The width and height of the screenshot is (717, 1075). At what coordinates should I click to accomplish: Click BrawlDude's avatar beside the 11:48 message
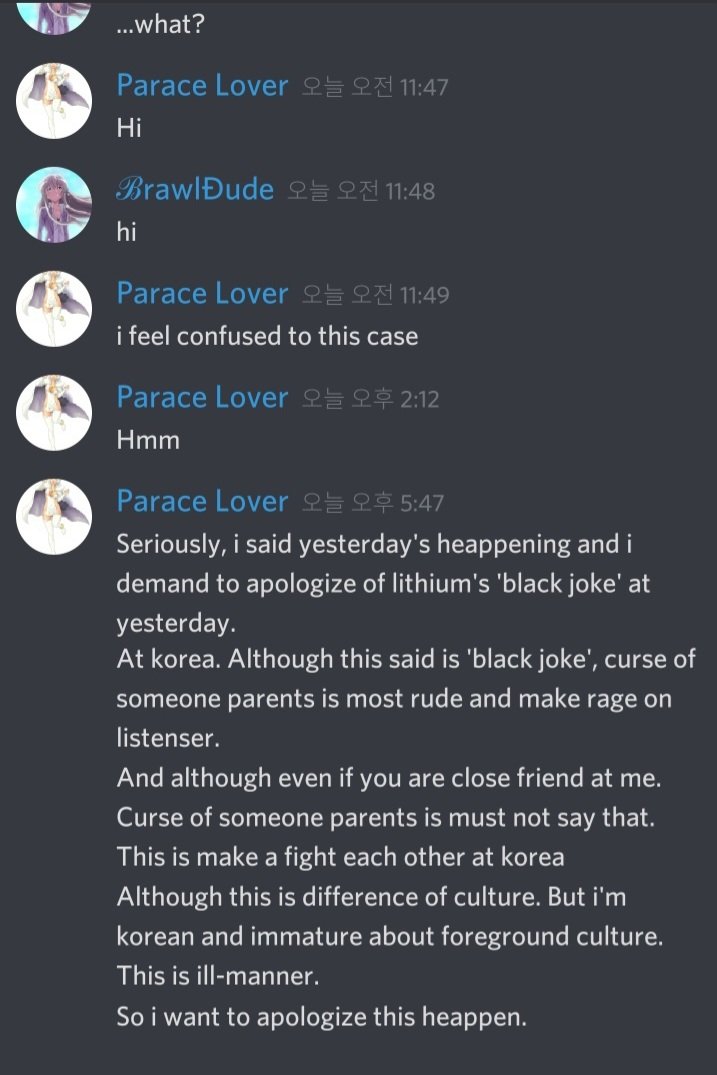tap(54, 205)
